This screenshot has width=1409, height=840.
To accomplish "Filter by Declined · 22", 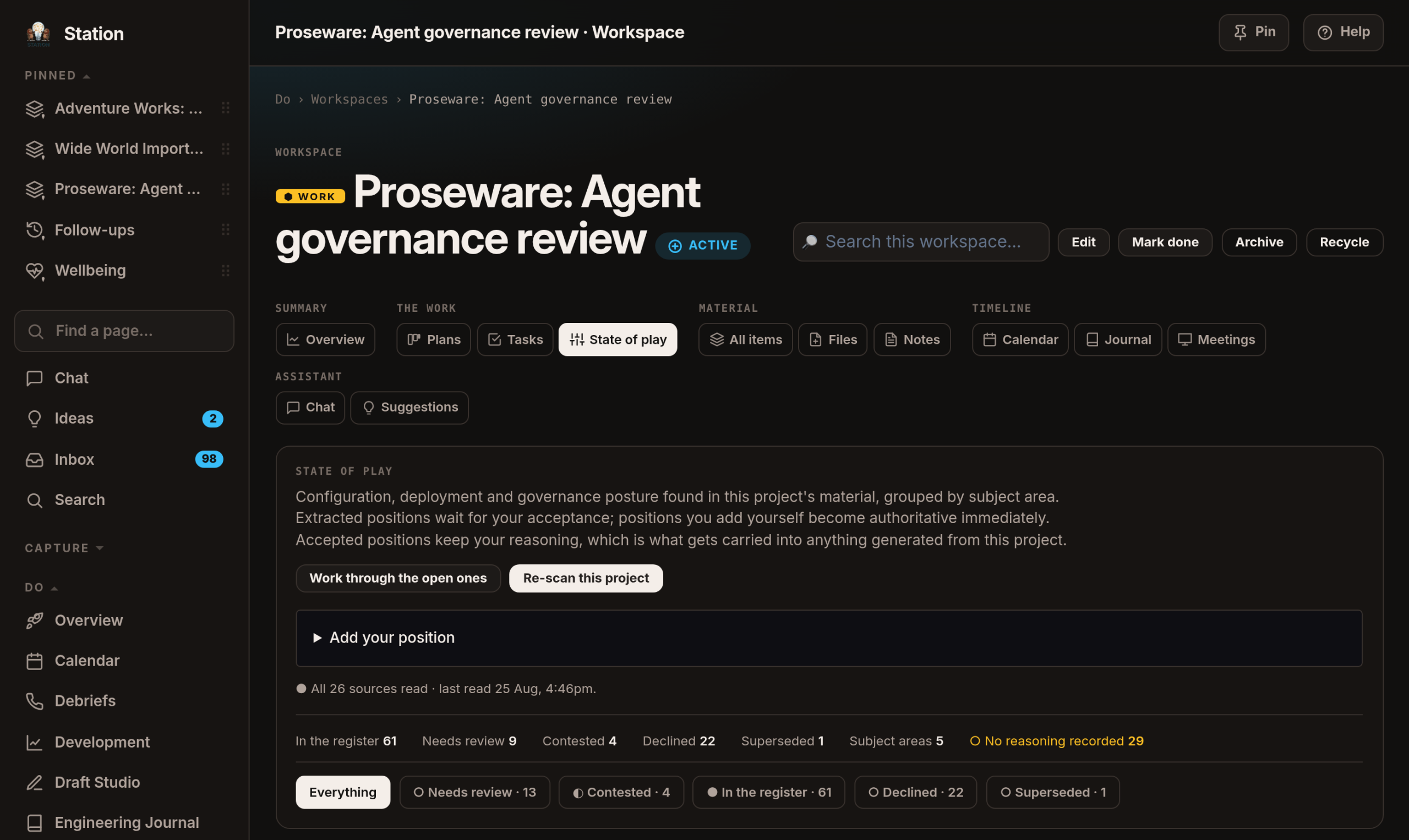I will pos(915,792).
